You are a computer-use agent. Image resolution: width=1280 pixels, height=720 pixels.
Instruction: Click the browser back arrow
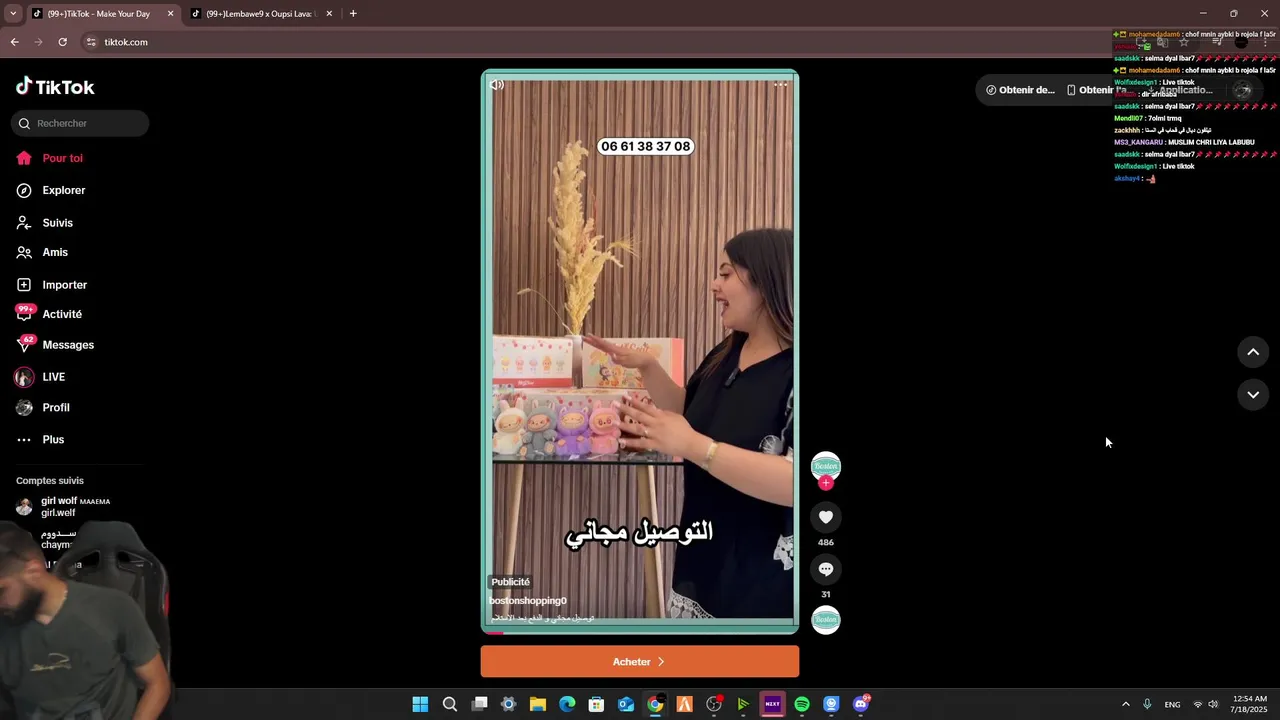tap(14, 42)
